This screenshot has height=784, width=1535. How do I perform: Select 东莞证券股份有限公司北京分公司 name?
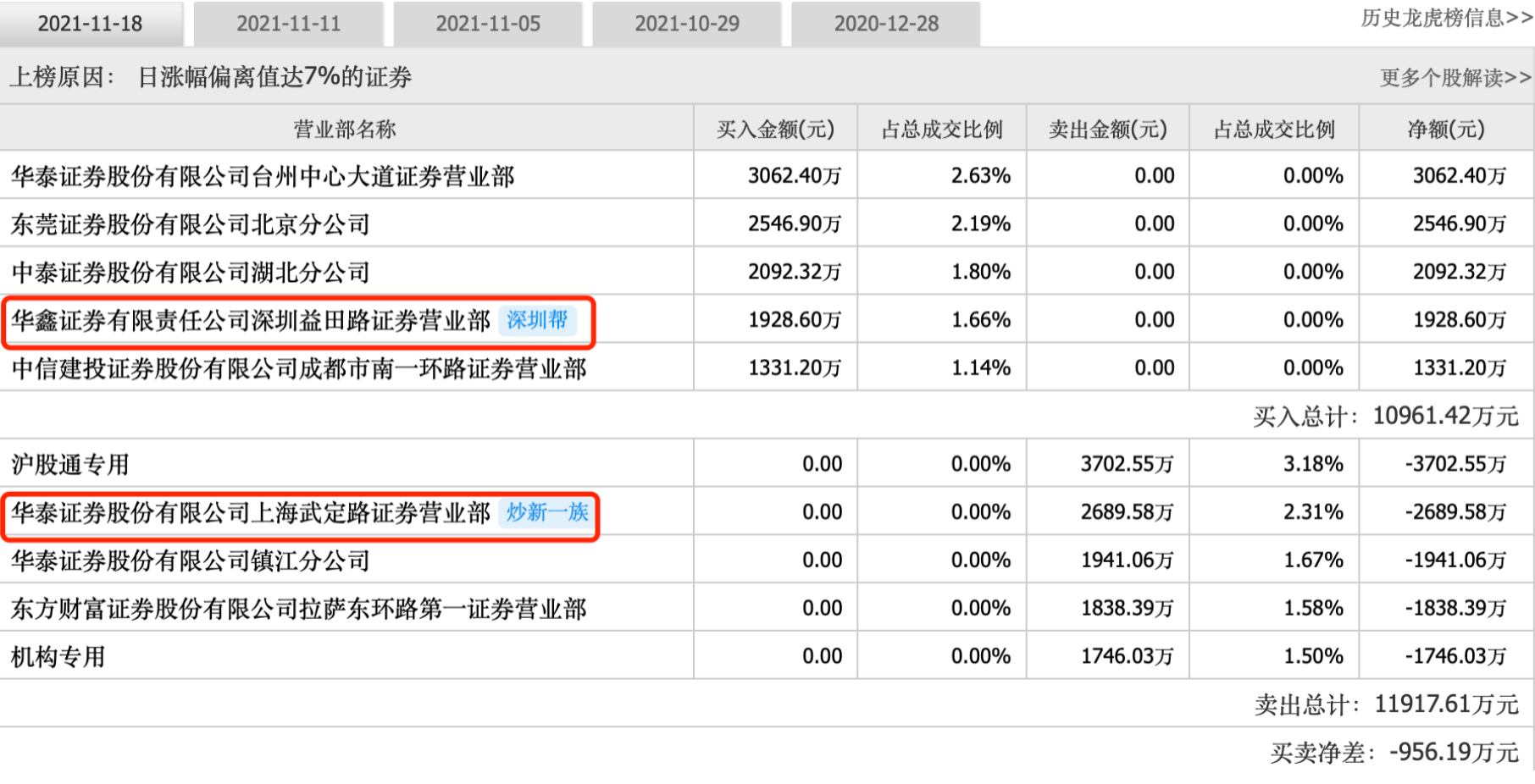[191, 224]
